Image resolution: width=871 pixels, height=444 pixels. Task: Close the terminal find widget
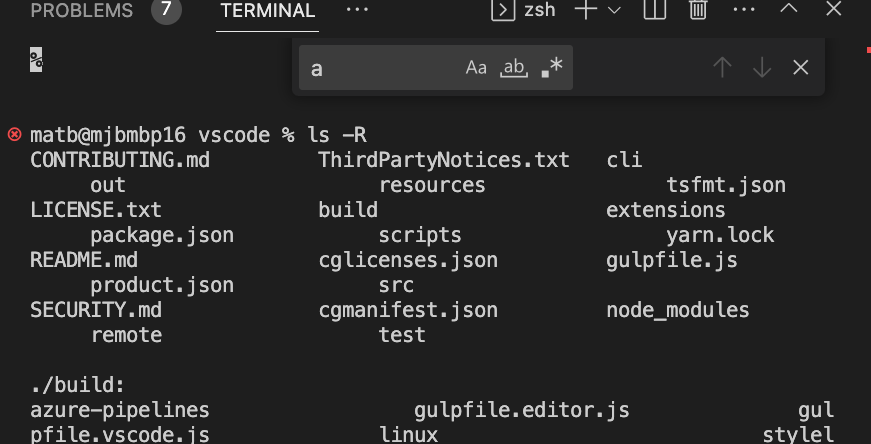click(x=800, y=68)
